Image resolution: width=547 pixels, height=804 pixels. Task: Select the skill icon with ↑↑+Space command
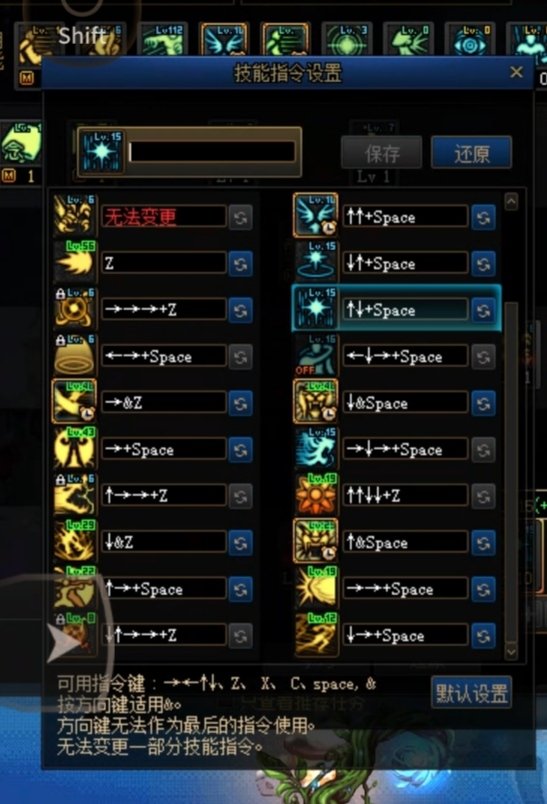[x=315, y=216]
